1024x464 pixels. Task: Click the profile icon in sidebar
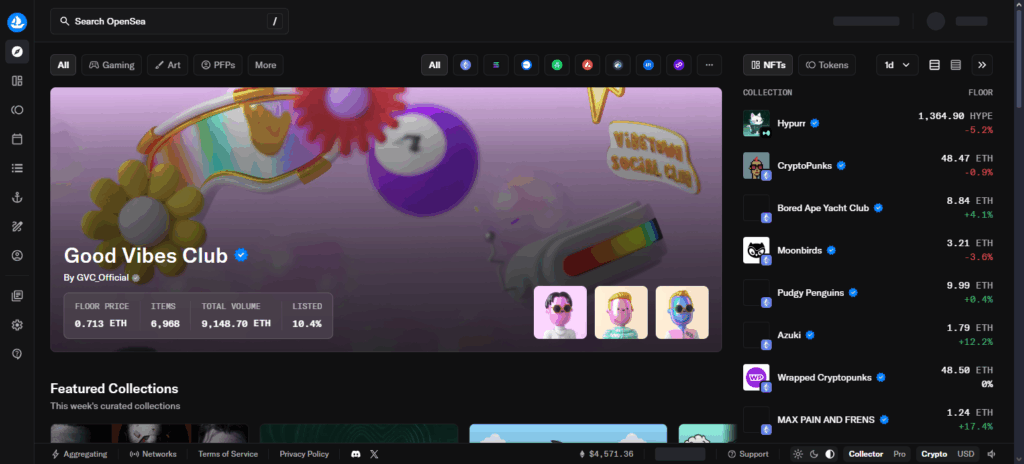(17, 256)
